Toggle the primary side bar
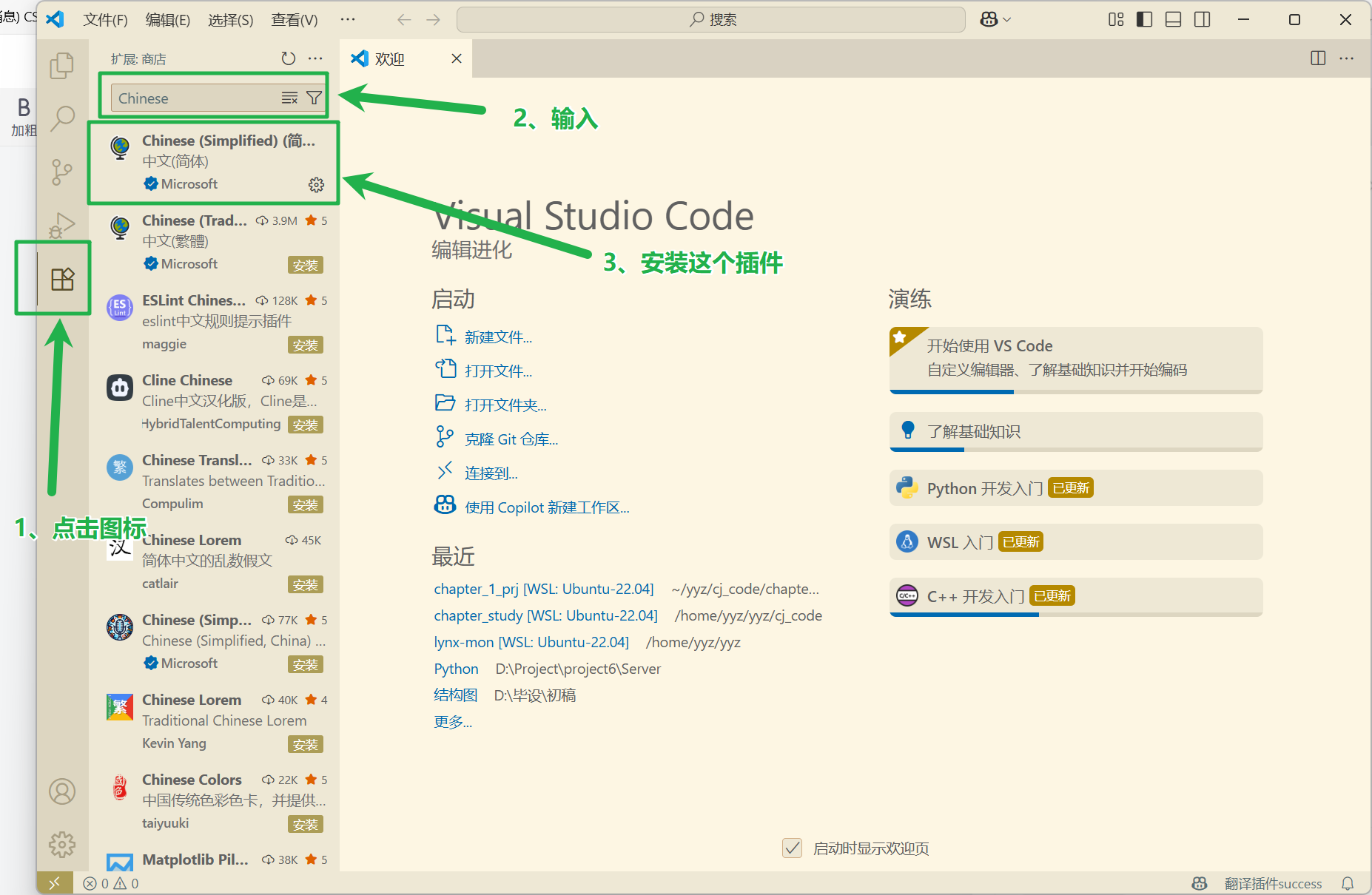1372x895 pixels. pyautogui.click(x=1144, y=20)
